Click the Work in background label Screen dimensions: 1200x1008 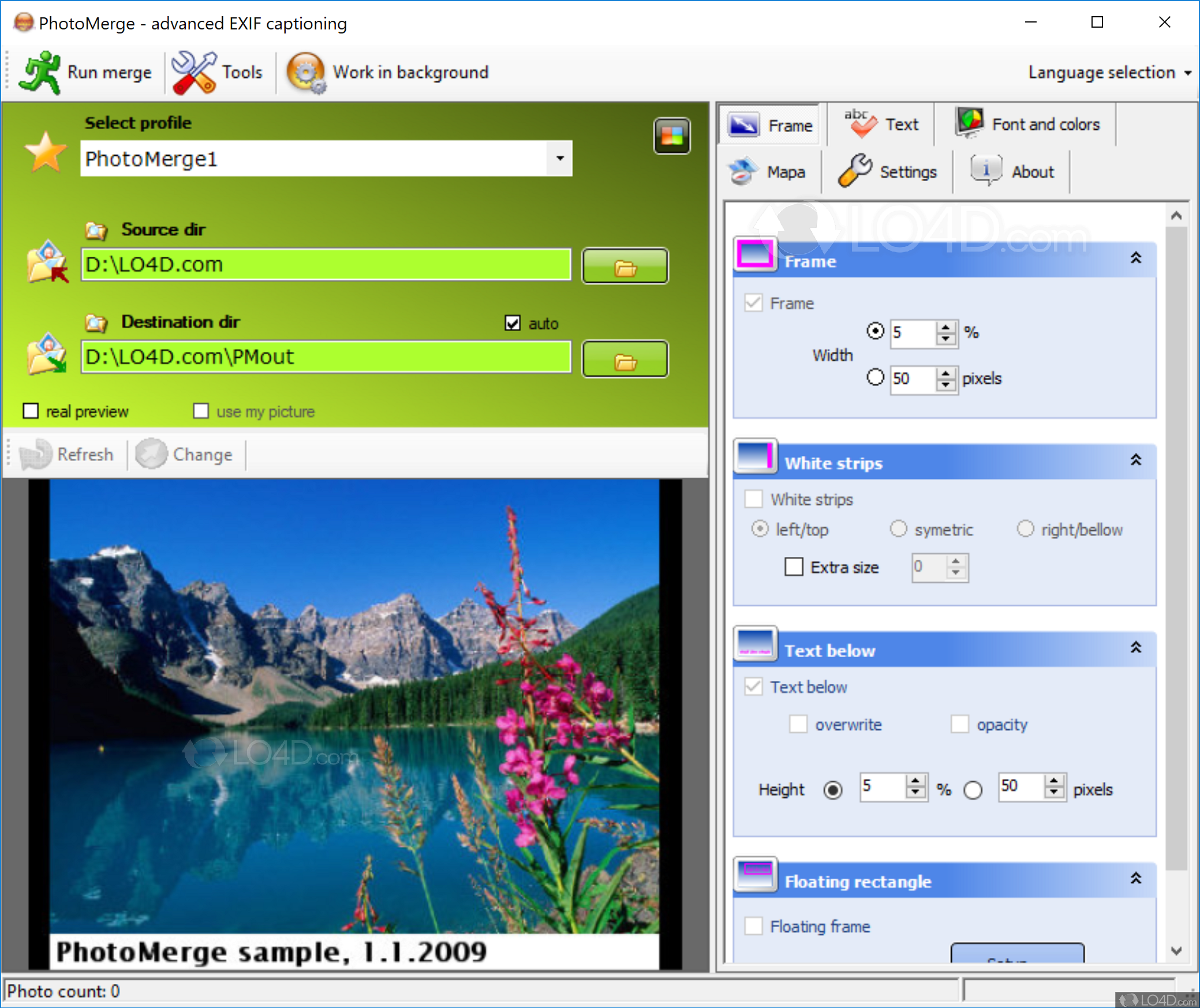pos(410,73)
